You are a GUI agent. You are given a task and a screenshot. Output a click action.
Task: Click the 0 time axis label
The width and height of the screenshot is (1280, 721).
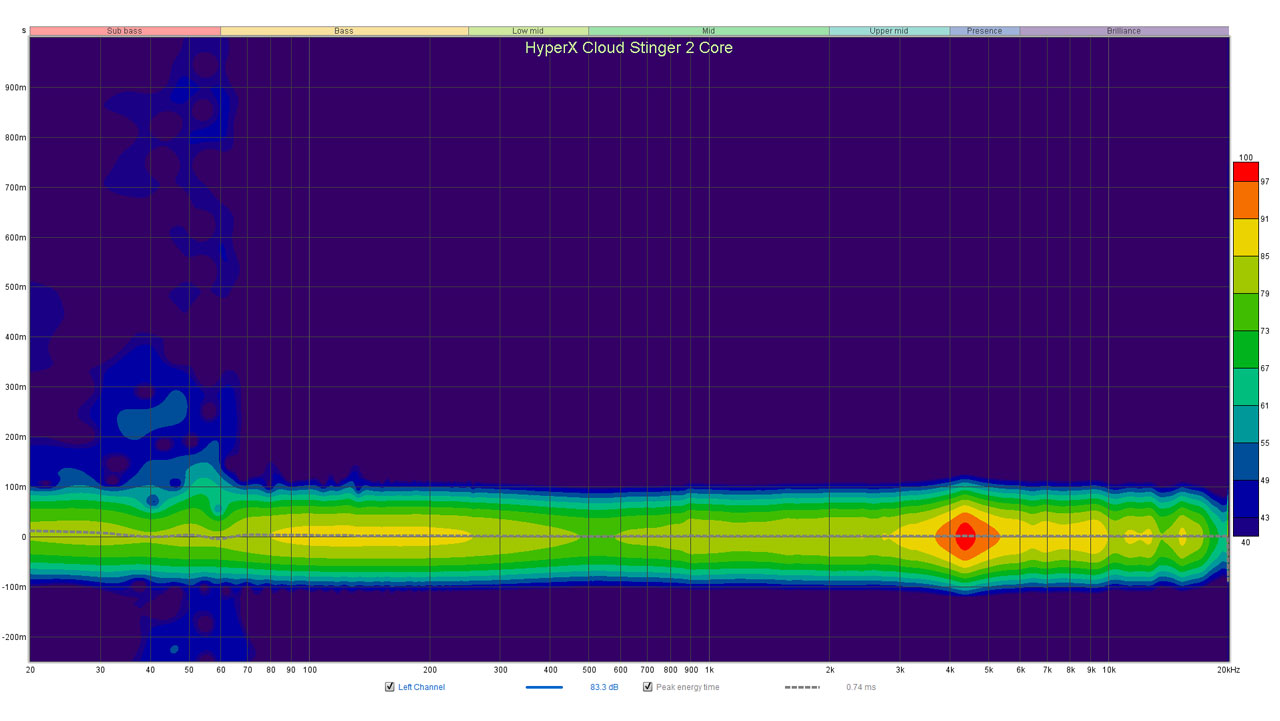pyautogui.click(x=24, y=537)
